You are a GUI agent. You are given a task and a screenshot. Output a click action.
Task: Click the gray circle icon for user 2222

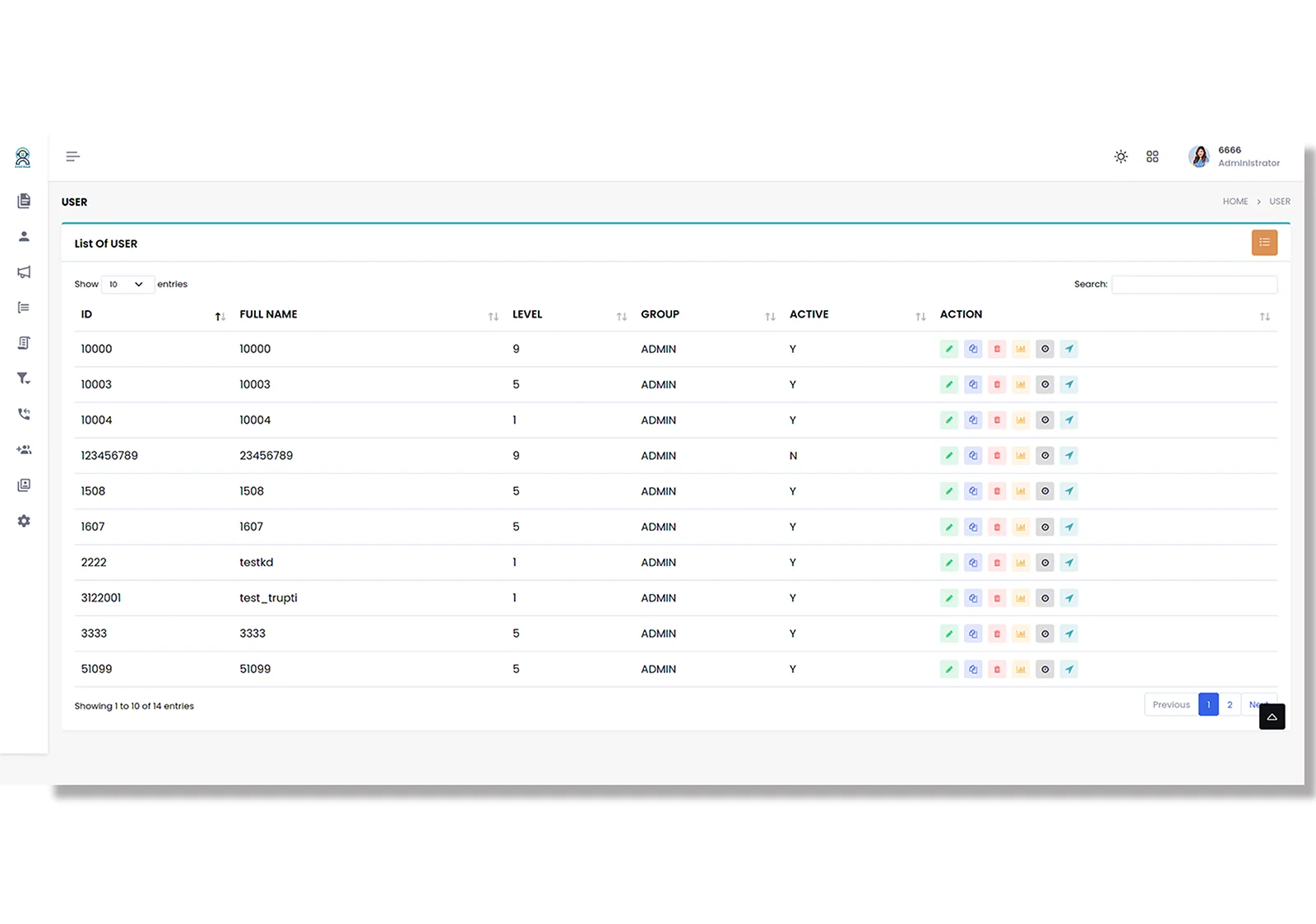coord(1045,563)
